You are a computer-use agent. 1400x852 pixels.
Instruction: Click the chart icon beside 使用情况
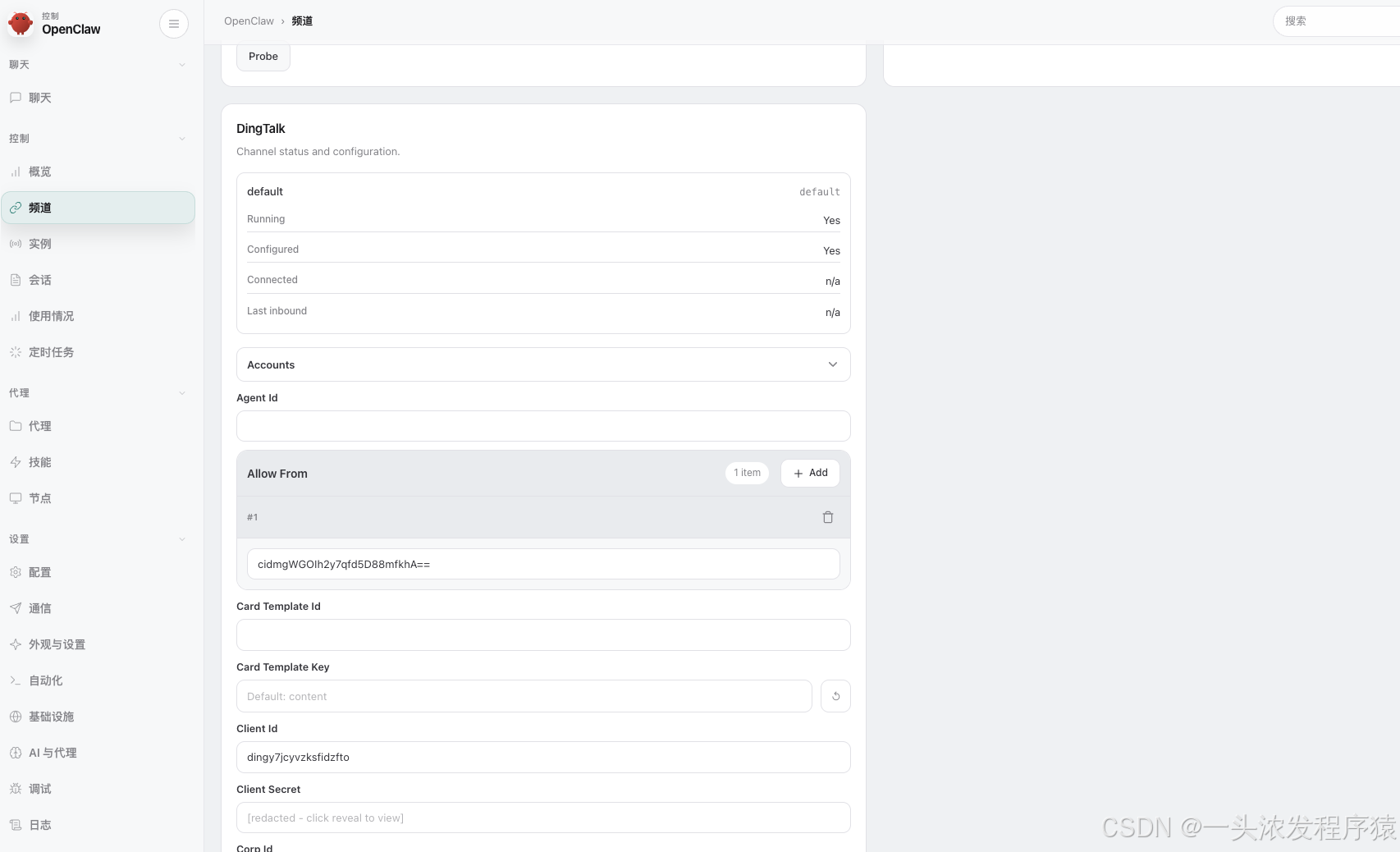(x=15, y=316)
